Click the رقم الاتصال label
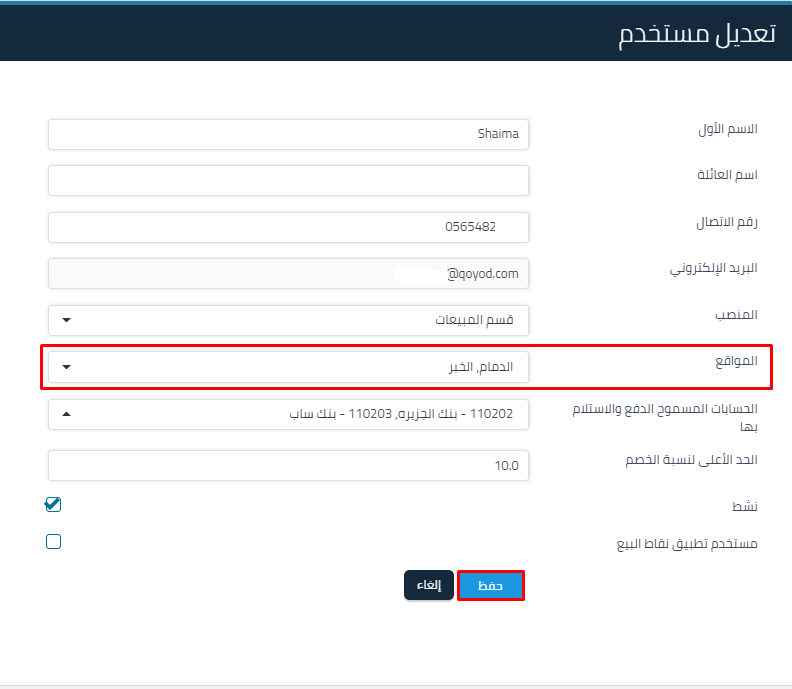Image resolution: width=792 pixels, height=689 pixels. click(727, 222)
